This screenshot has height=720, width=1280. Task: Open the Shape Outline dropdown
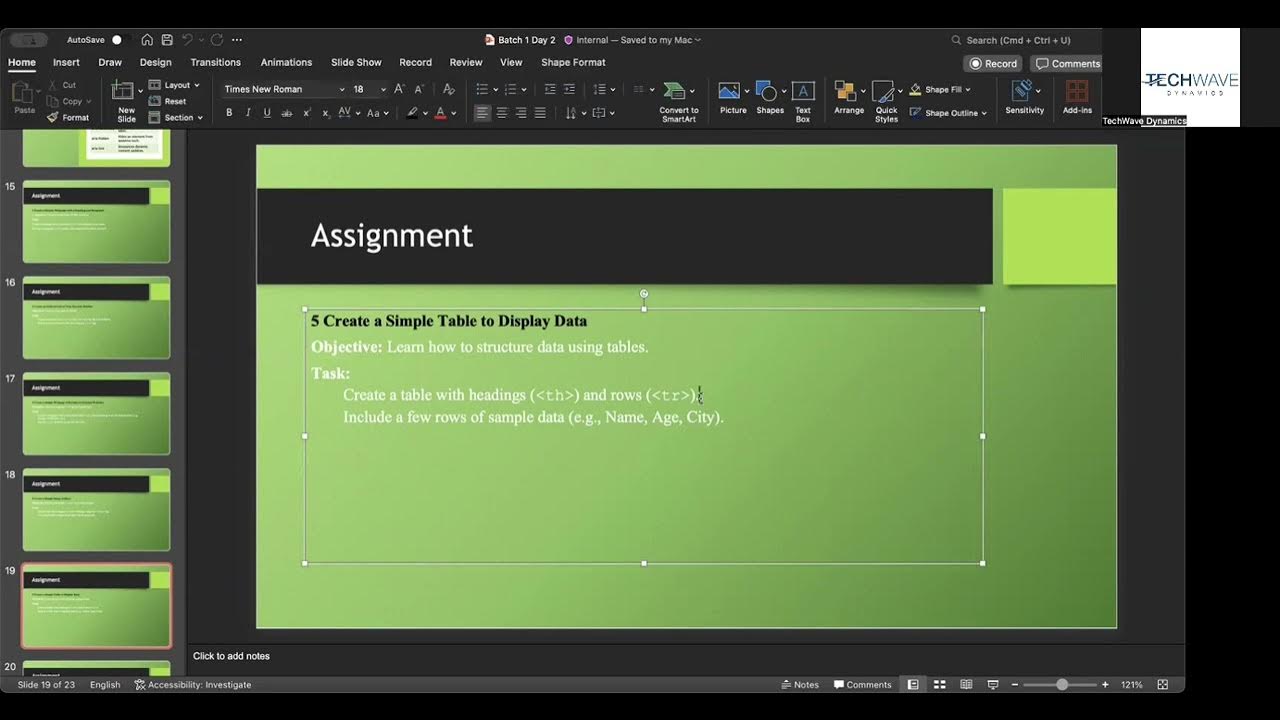coord(948,113)
